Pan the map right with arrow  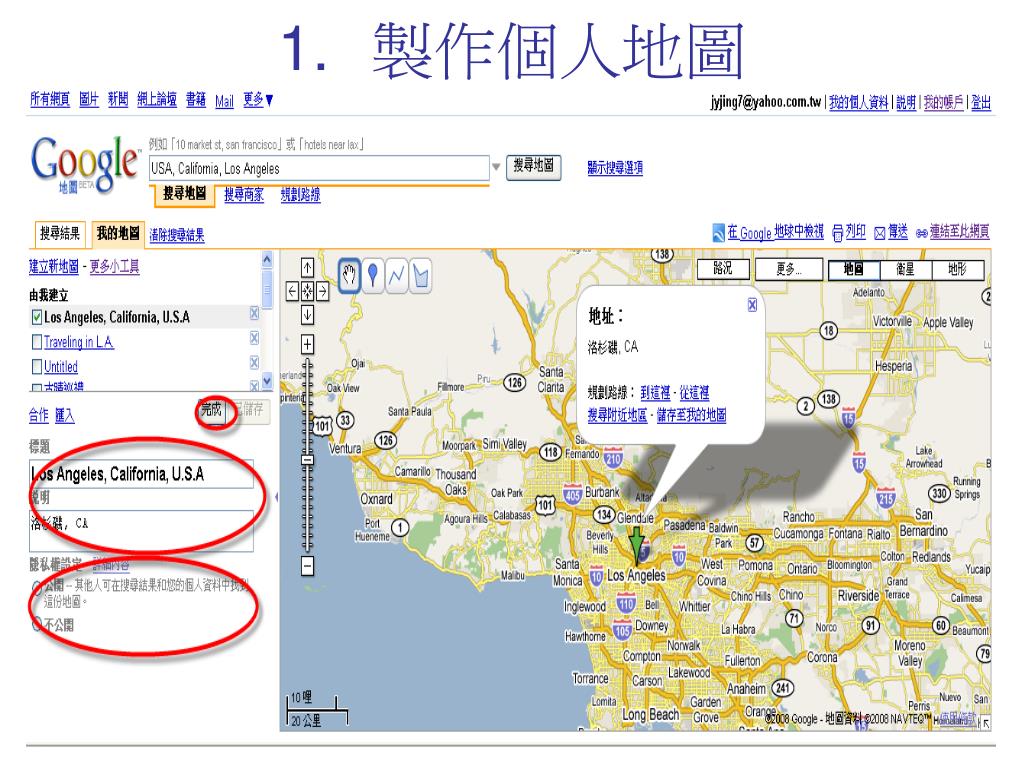323,291
